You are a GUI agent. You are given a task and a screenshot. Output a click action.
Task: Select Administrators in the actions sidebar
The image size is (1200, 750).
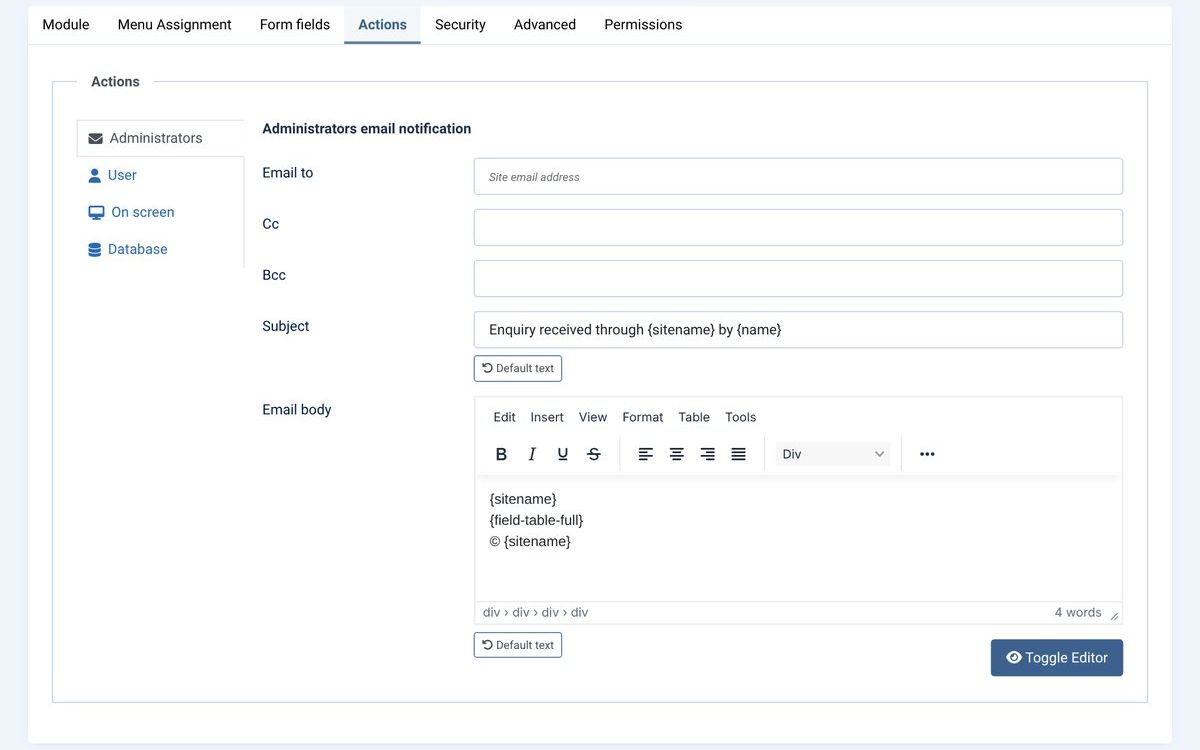(x=160, y=138)
